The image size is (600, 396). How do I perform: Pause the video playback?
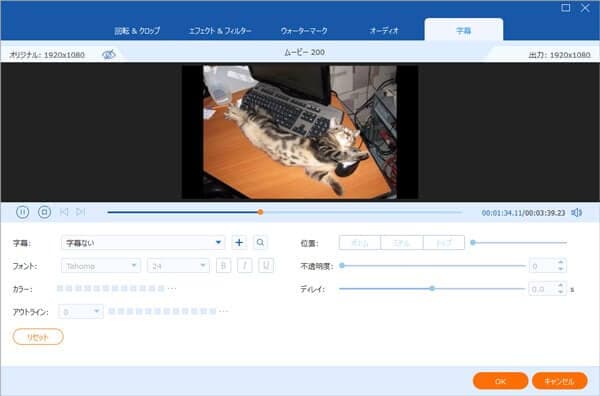[x=22, y=212]
